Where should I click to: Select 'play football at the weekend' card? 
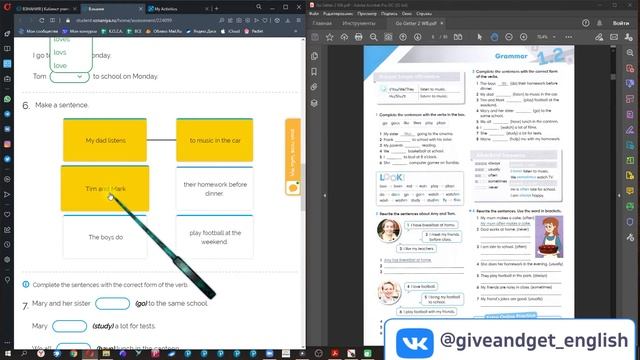click(215, 237)
